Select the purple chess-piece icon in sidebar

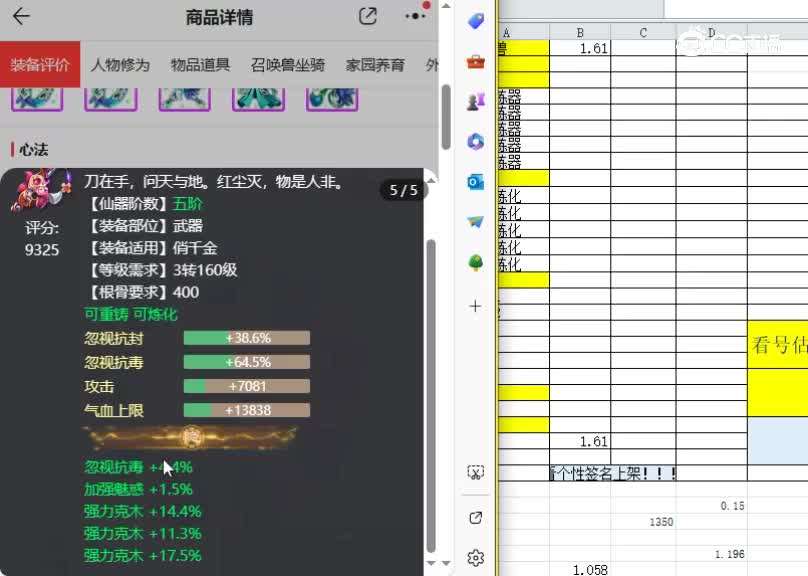474,101
